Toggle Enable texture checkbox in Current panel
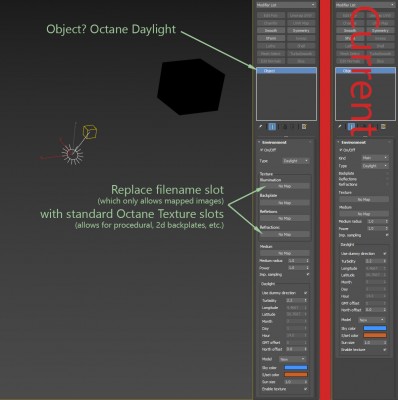The height and width of the screenshot is (400, 398). (385, 350)
